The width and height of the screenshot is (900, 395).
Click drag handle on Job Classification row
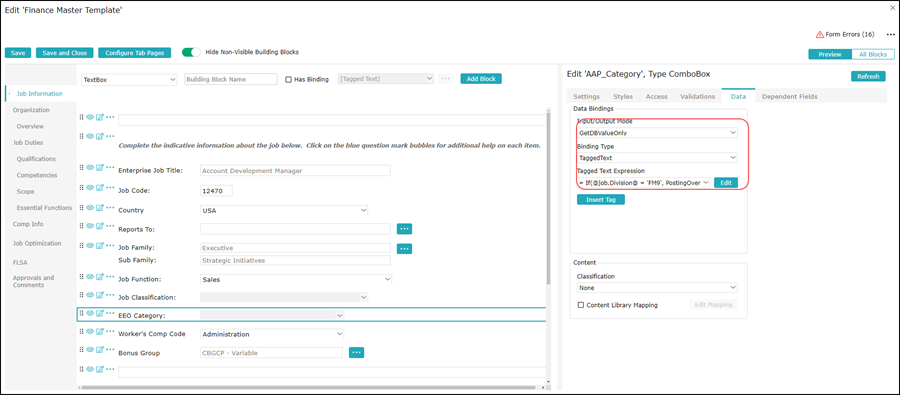click(x=82, y=295)
